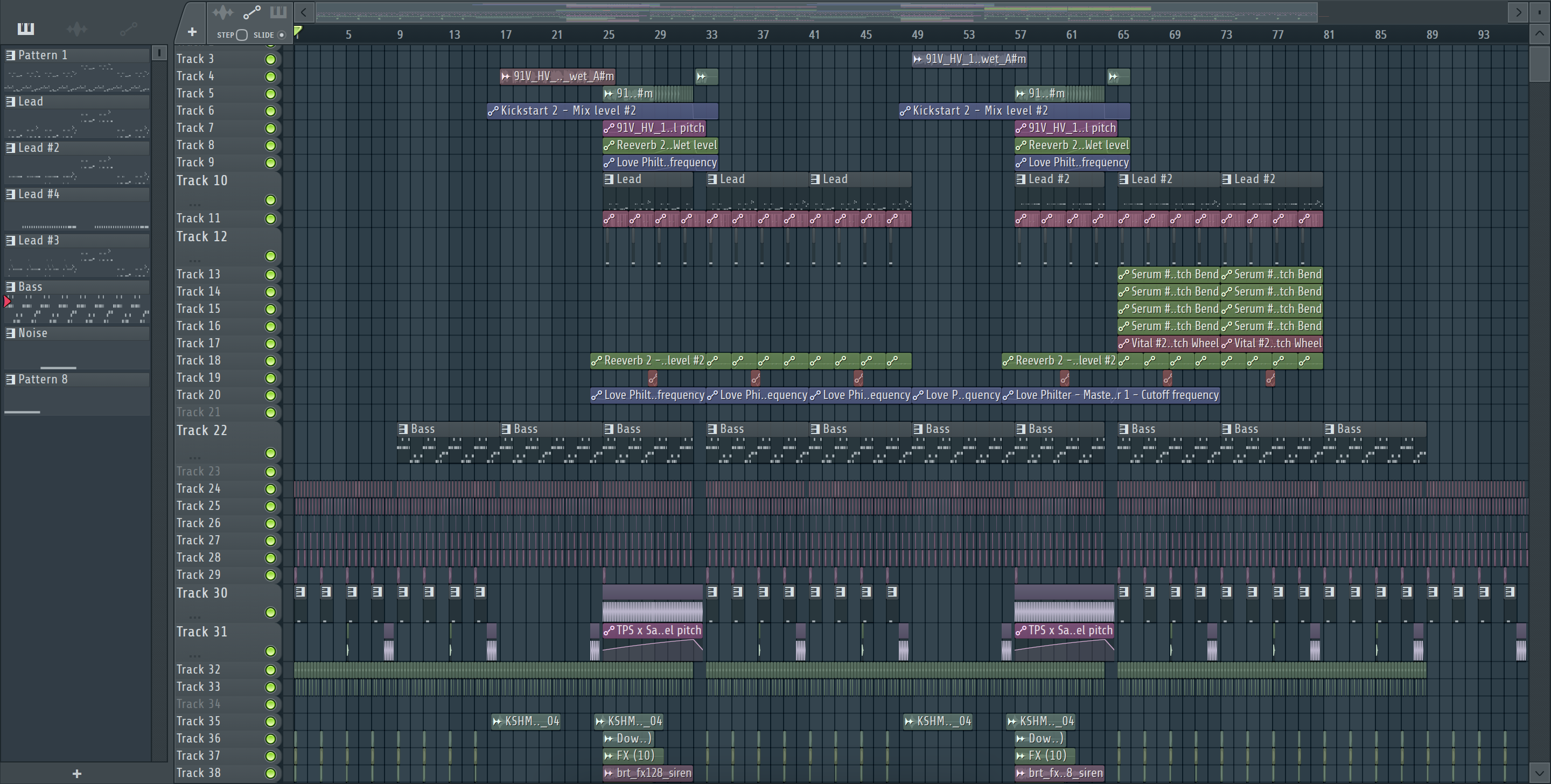Click the right arrow beside the playlist overview
The width and height of the screenshot is (1551, 784).
pos(1518,12)
